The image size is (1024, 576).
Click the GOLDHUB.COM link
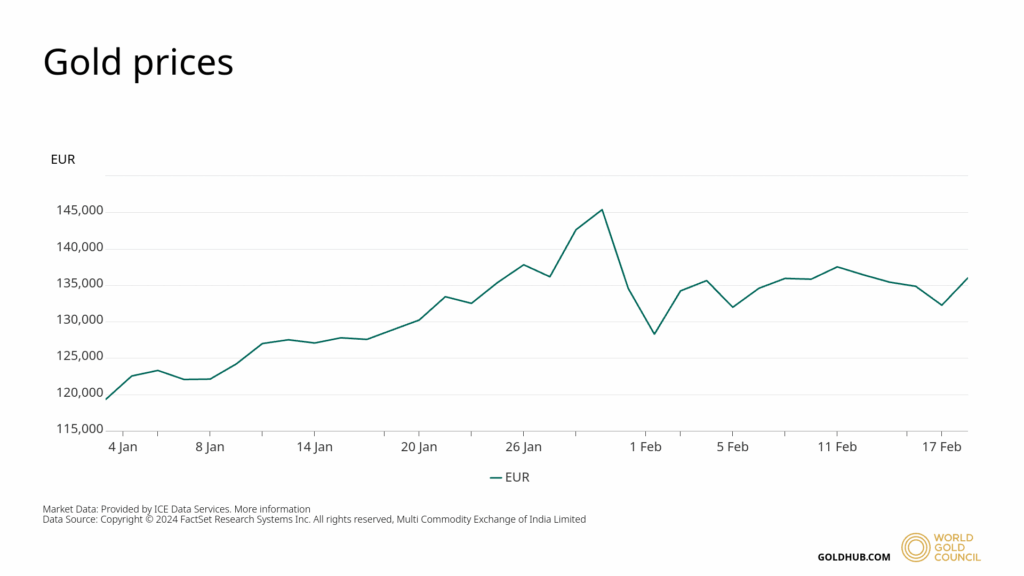(x=853, y=556)
